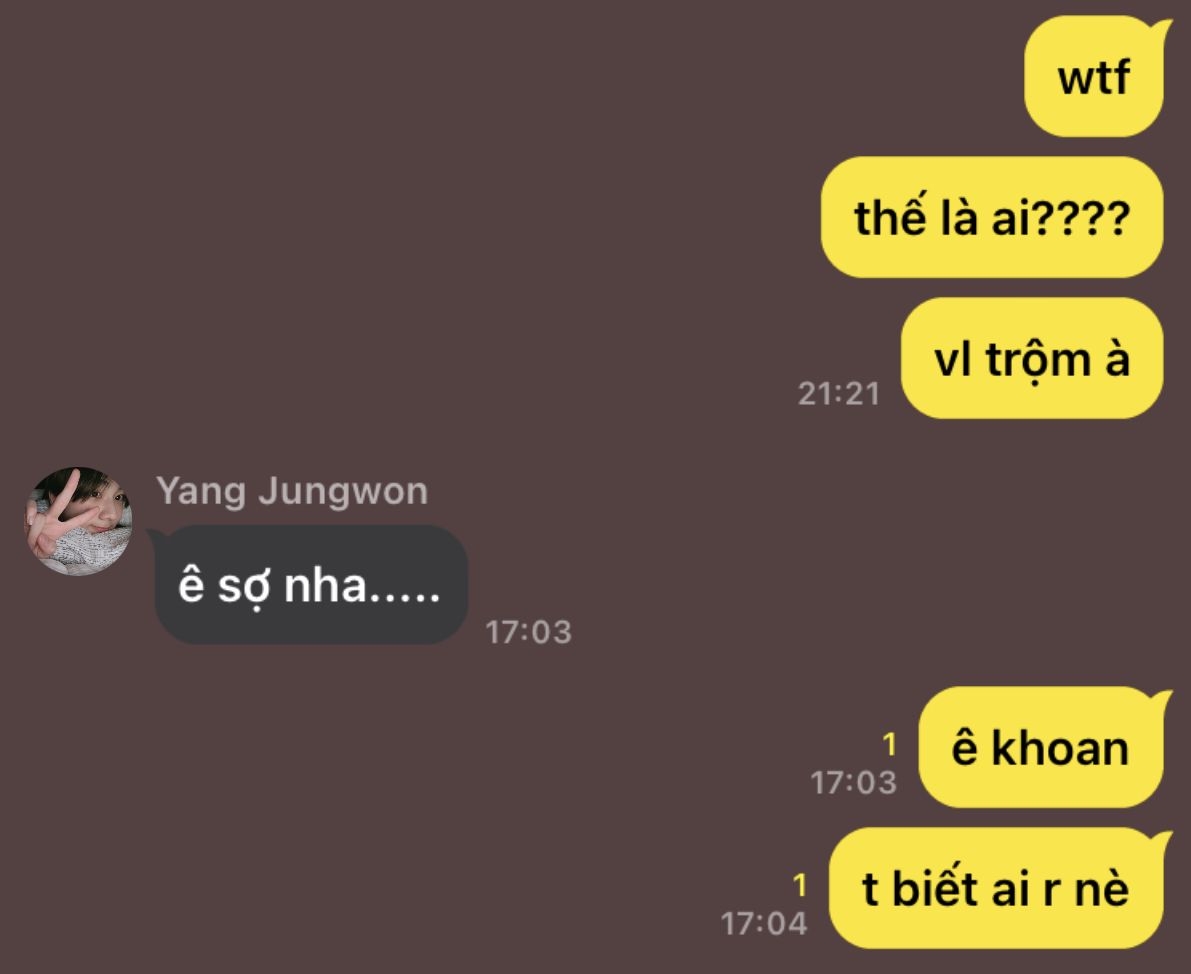Select the 'vl trộm à' message bubble
This screenshot has height=974, width=1191.
(1032, 358)
